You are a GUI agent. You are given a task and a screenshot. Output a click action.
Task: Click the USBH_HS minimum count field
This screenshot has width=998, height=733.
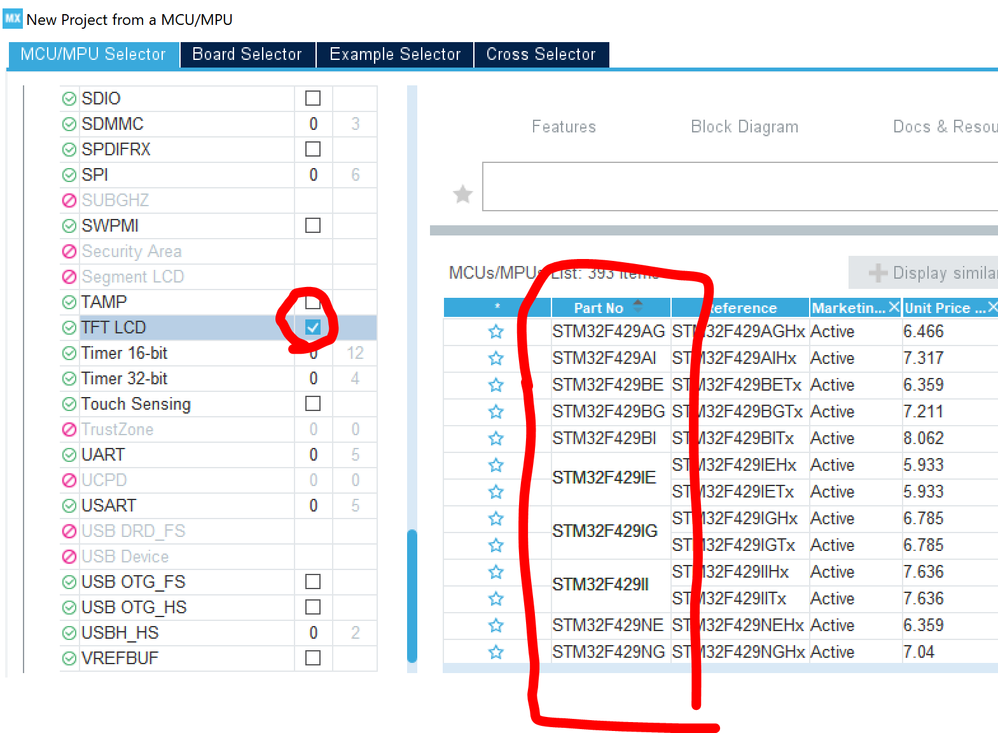[313, 633]
